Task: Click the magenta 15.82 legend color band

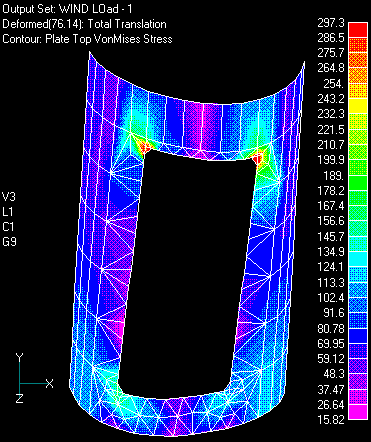Action: [x=358, y=412]
